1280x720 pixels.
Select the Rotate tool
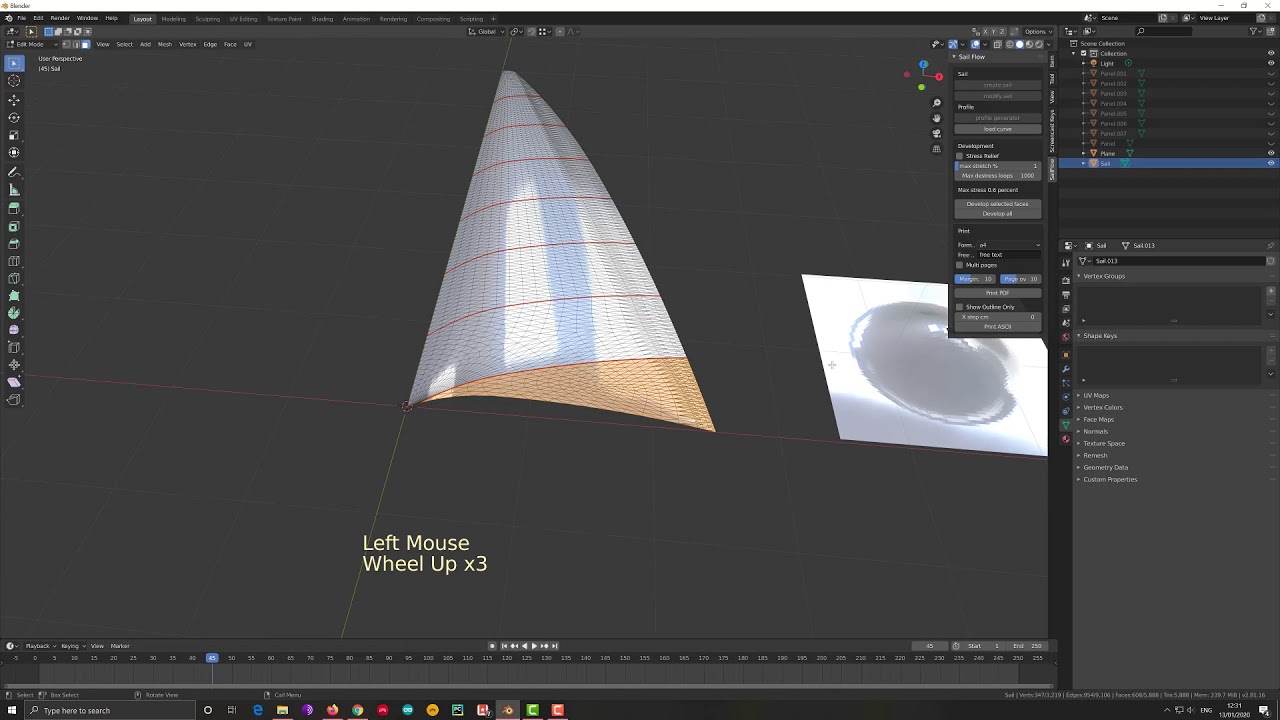pos(14,117)
